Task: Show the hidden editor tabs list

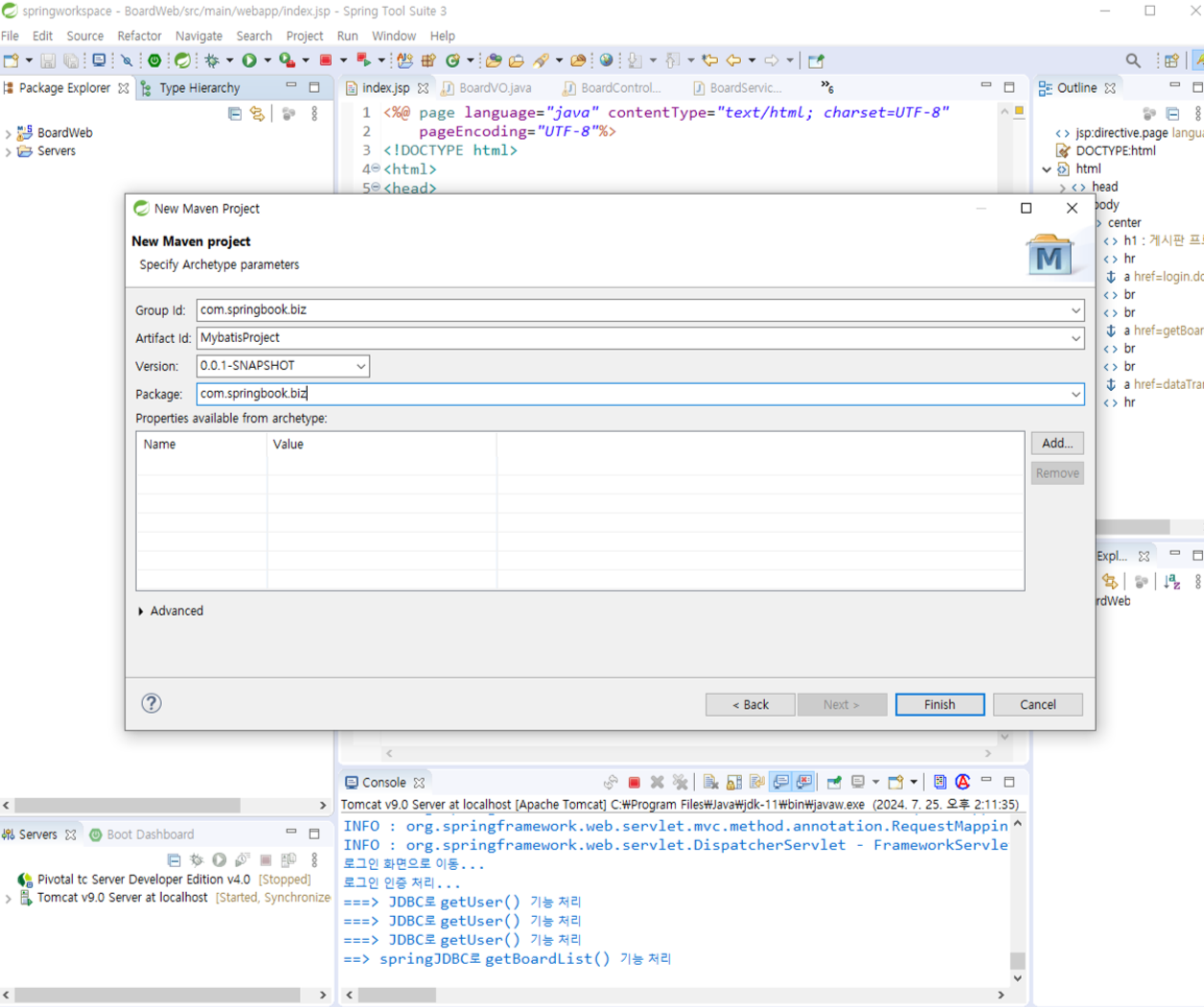Action: 826,87
